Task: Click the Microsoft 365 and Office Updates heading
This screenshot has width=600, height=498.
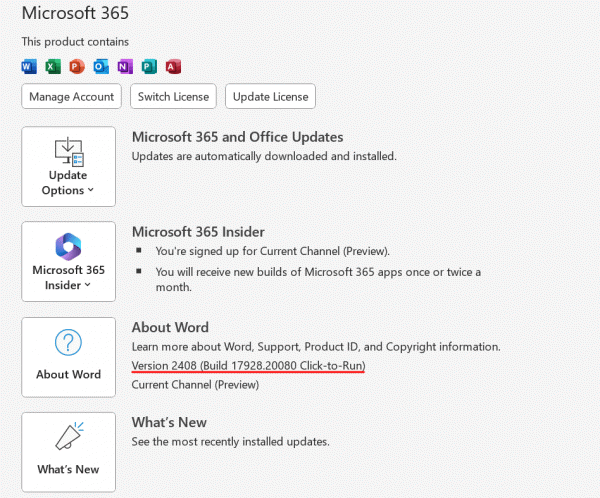Action: (237, 137)
